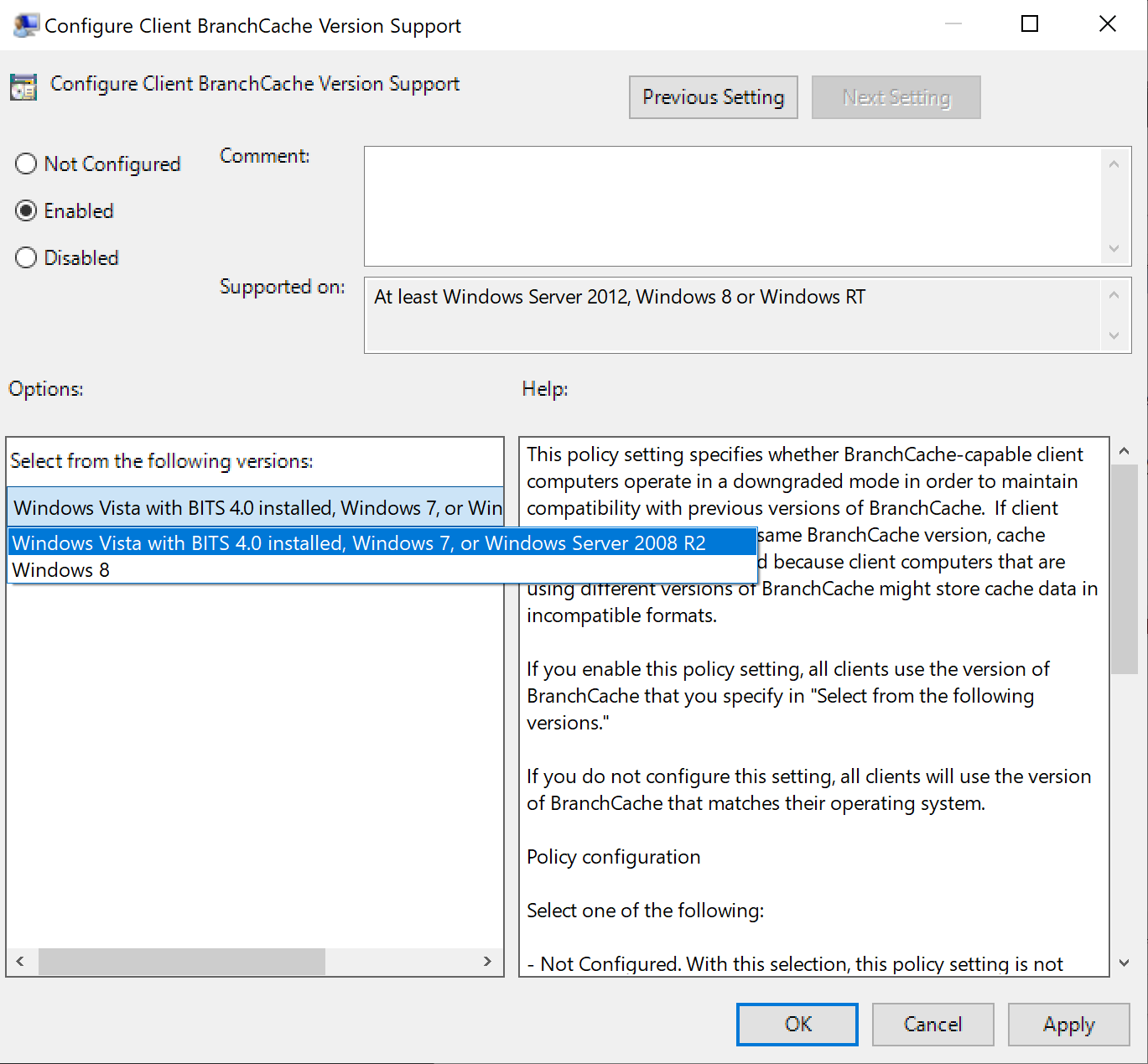The height and width of the screenshot is (1064, 1148).
Task: Apply the policy setting
Action: click(x=1068, y=1024)
